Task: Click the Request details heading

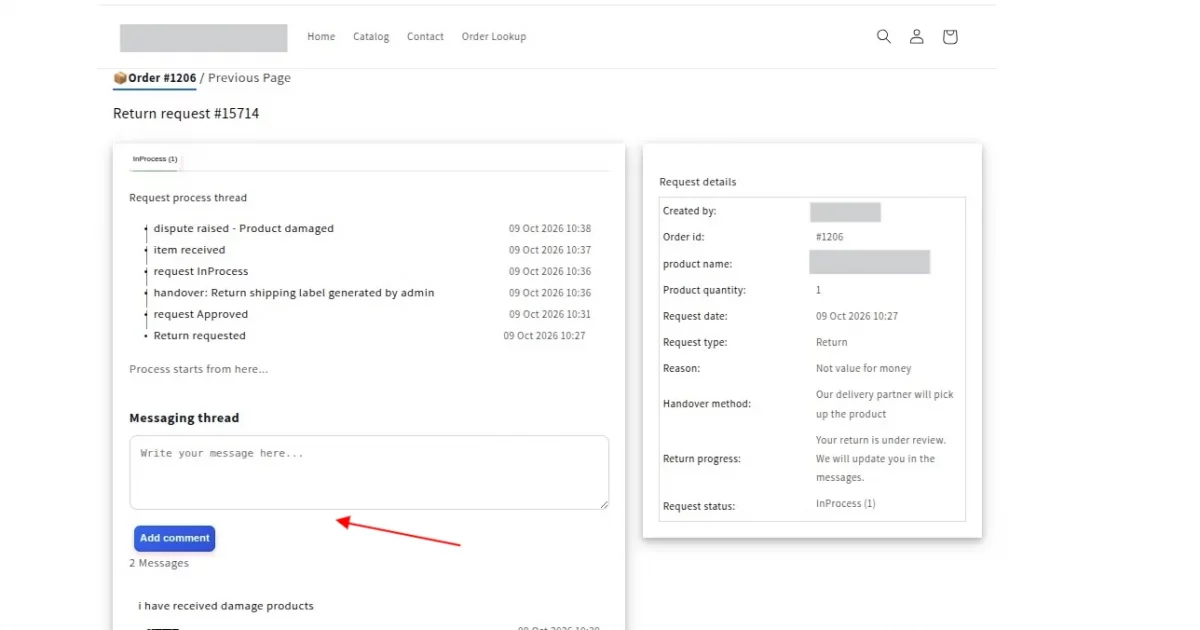Action: 698,182
